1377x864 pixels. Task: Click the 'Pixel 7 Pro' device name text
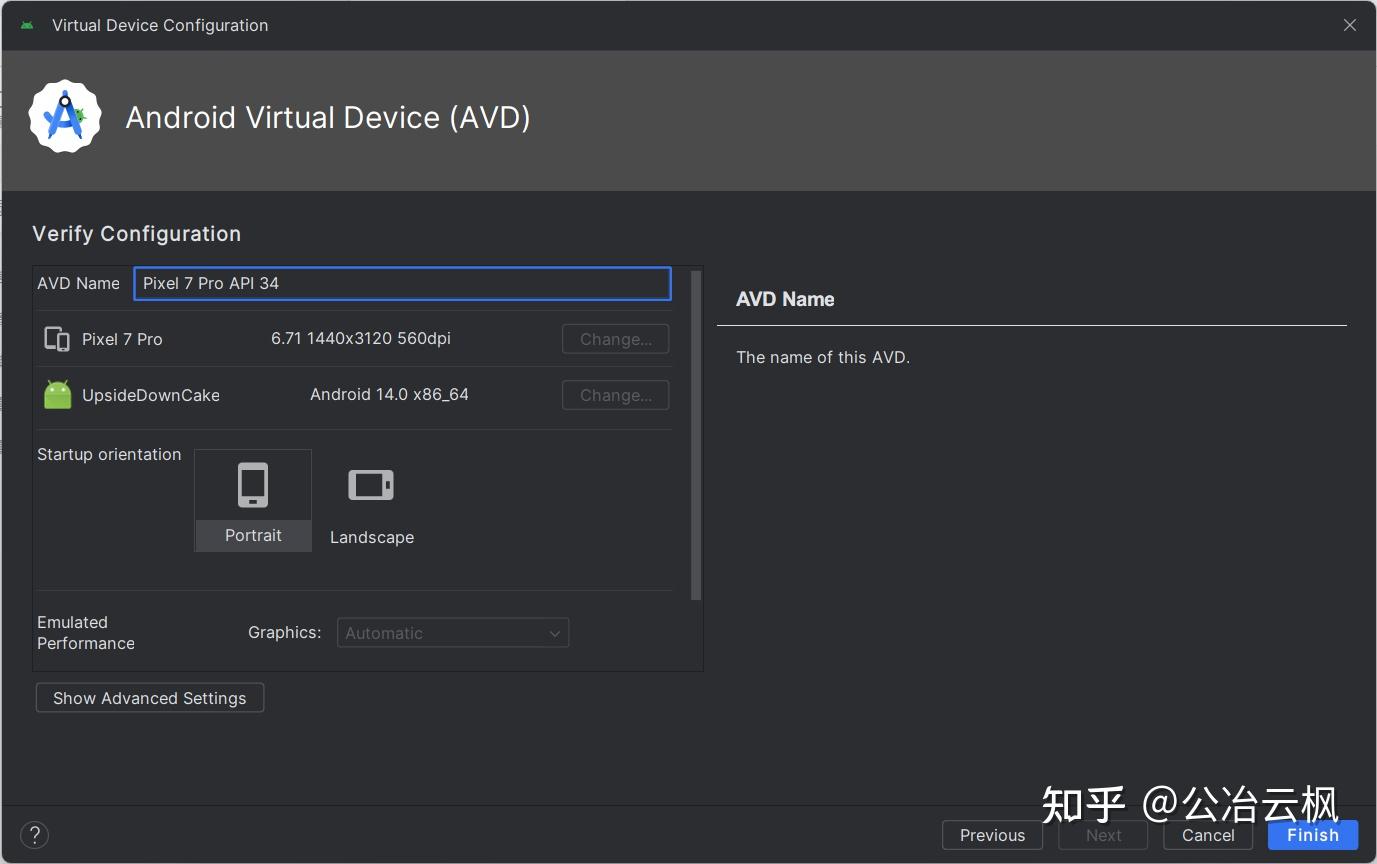(x=122, y=339)
